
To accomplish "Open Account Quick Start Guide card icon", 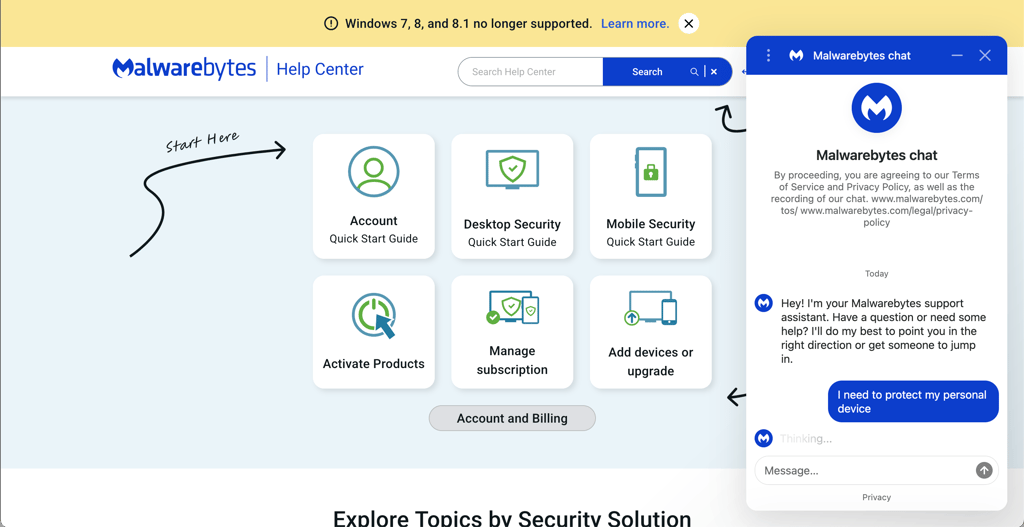I will click(x=374, y=172).
